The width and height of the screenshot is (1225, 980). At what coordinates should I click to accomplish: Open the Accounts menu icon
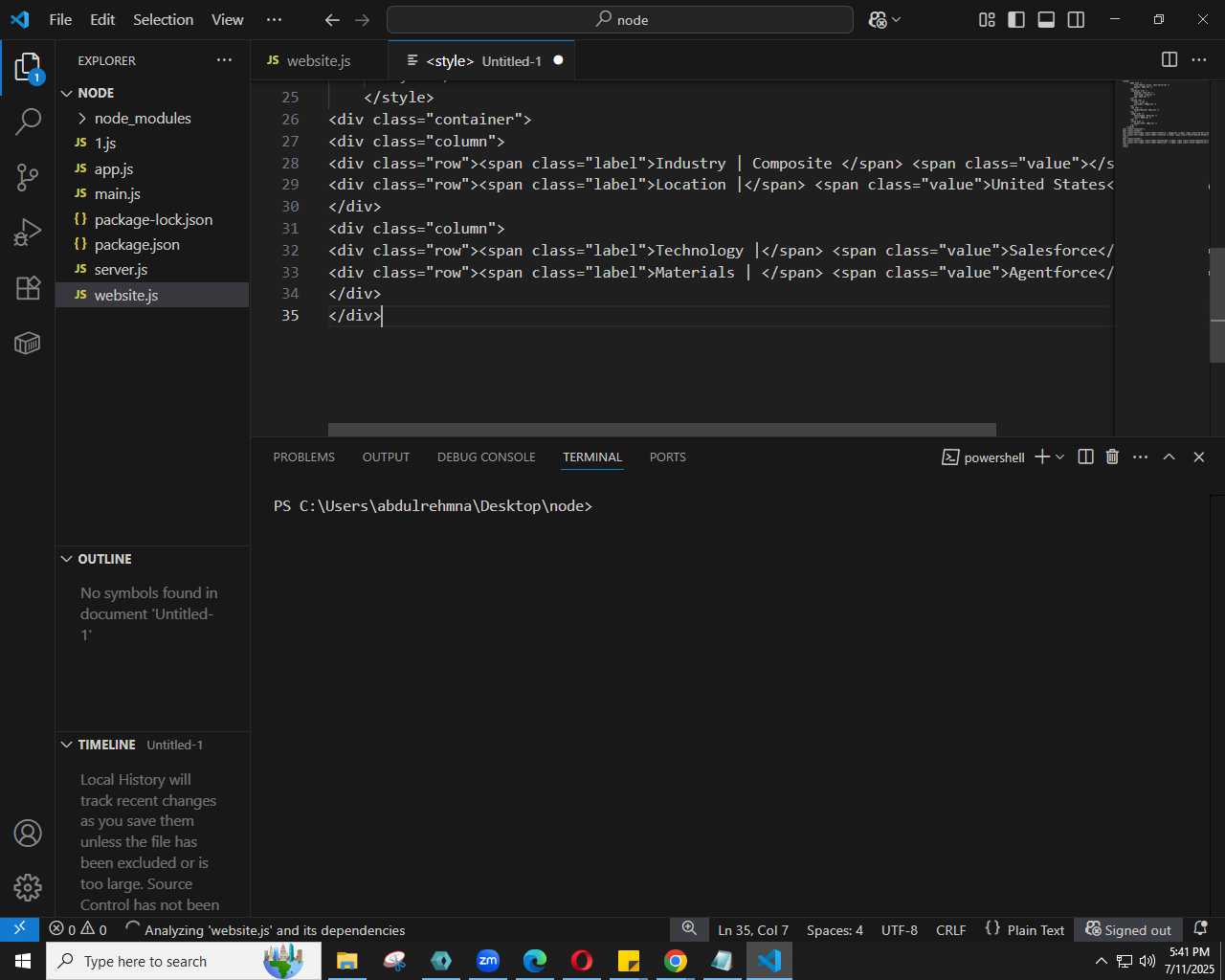(28, 834)
